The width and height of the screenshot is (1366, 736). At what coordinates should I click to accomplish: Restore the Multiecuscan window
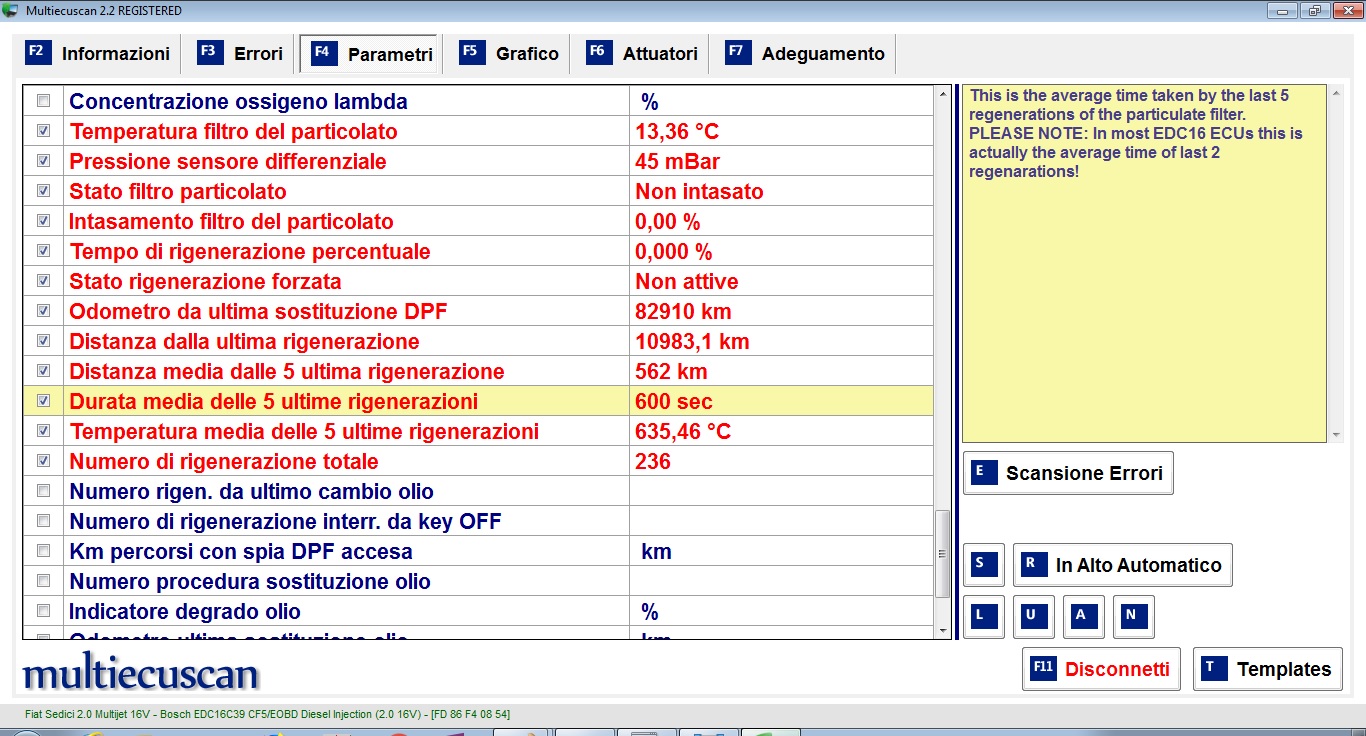1314,10
